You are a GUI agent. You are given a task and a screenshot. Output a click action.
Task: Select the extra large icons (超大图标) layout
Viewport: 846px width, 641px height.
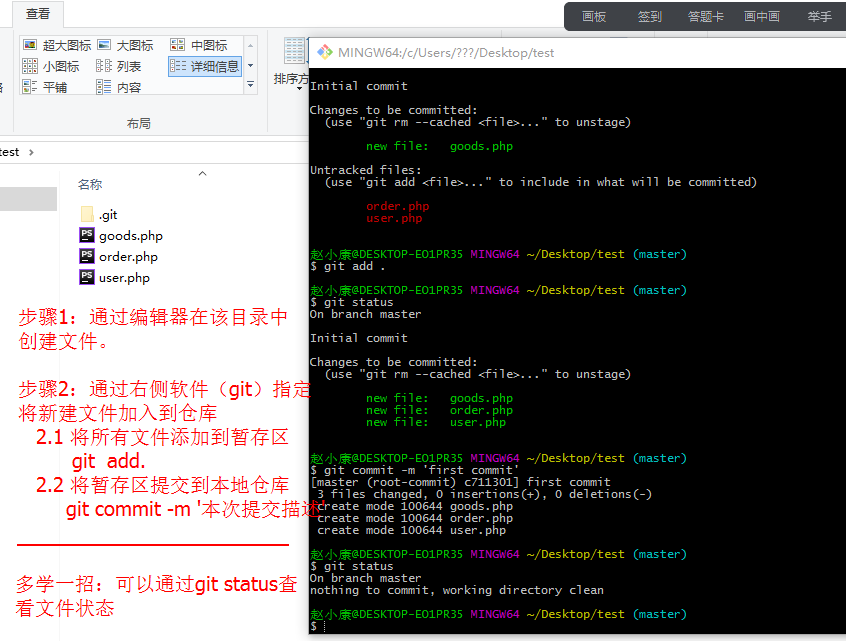tap(57, 45)
